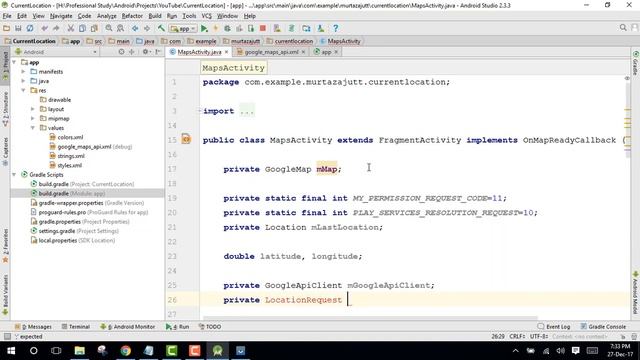
Task: Click the Make Project hammer icon
Action: pos(161,28)
